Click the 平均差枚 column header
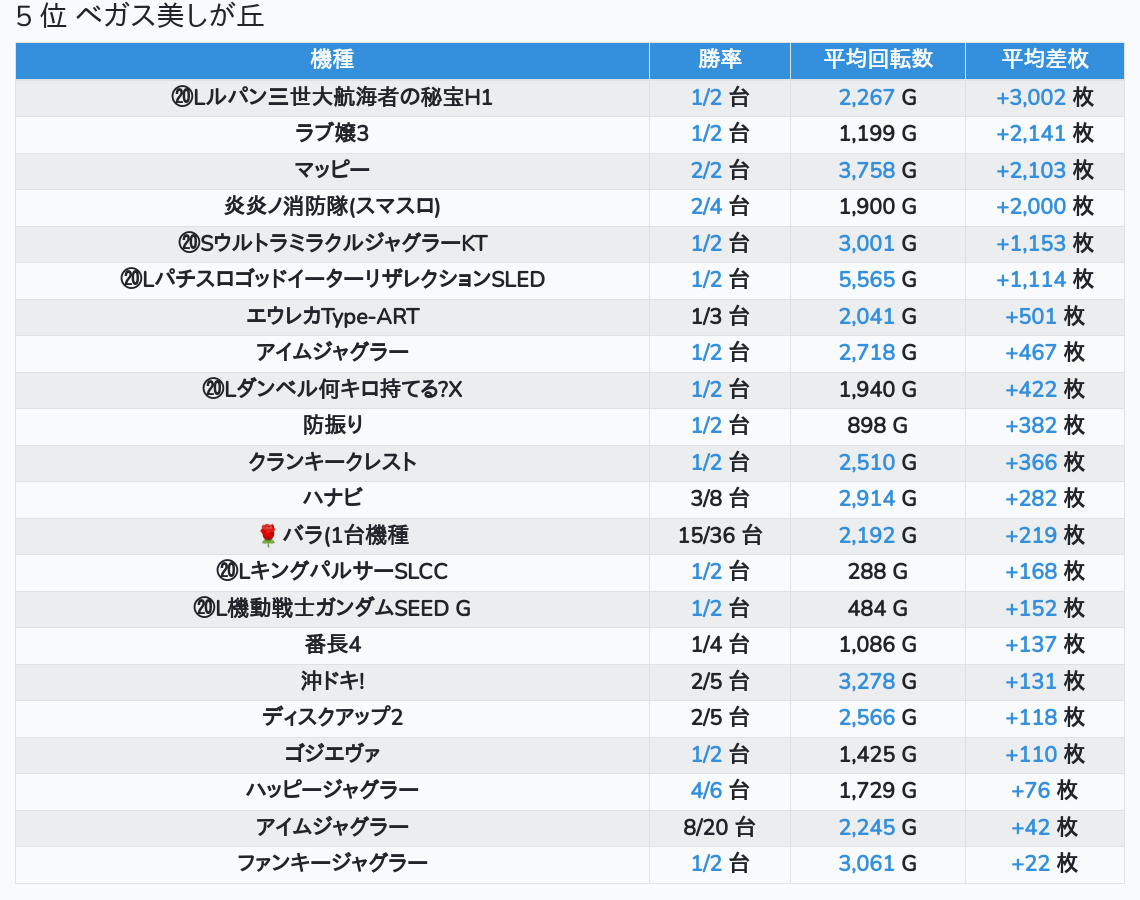Screen dimensions: 1140x900 click(x=1044, y=59)
